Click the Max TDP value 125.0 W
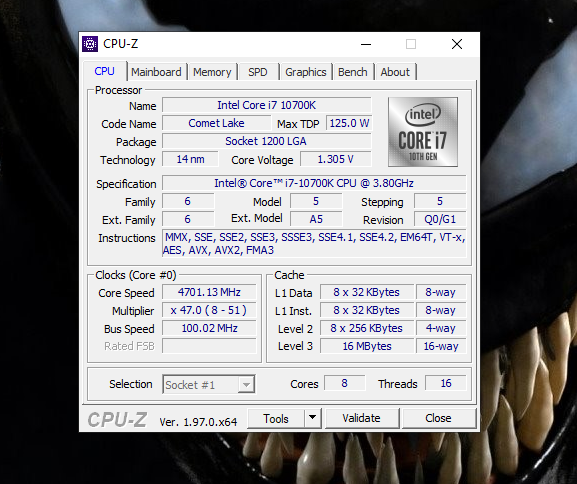Viewport: 577px width, 484px height. tap(349, 123)
